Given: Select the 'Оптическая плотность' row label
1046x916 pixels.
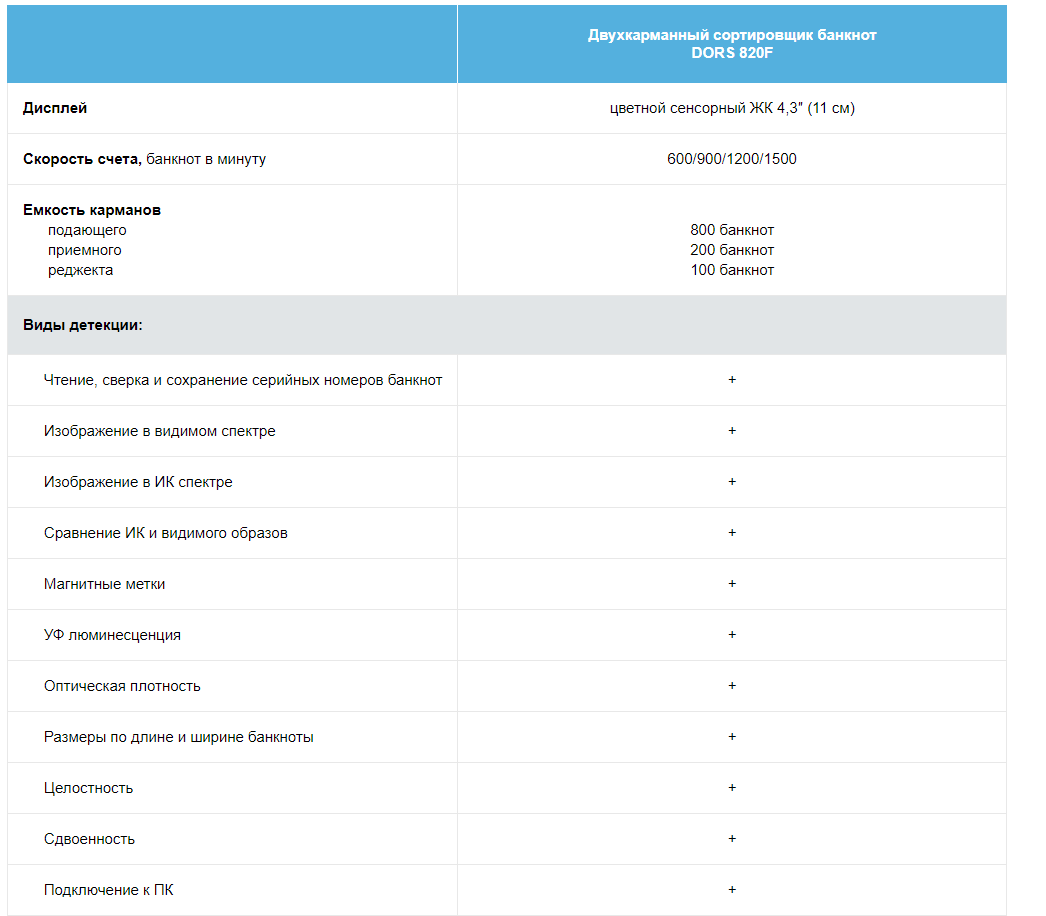Looking at the screenshot, I should (x=122, y=686).
